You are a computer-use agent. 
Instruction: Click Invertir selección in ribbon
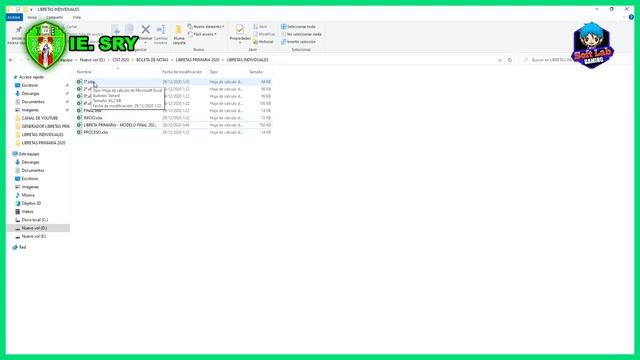298,42
